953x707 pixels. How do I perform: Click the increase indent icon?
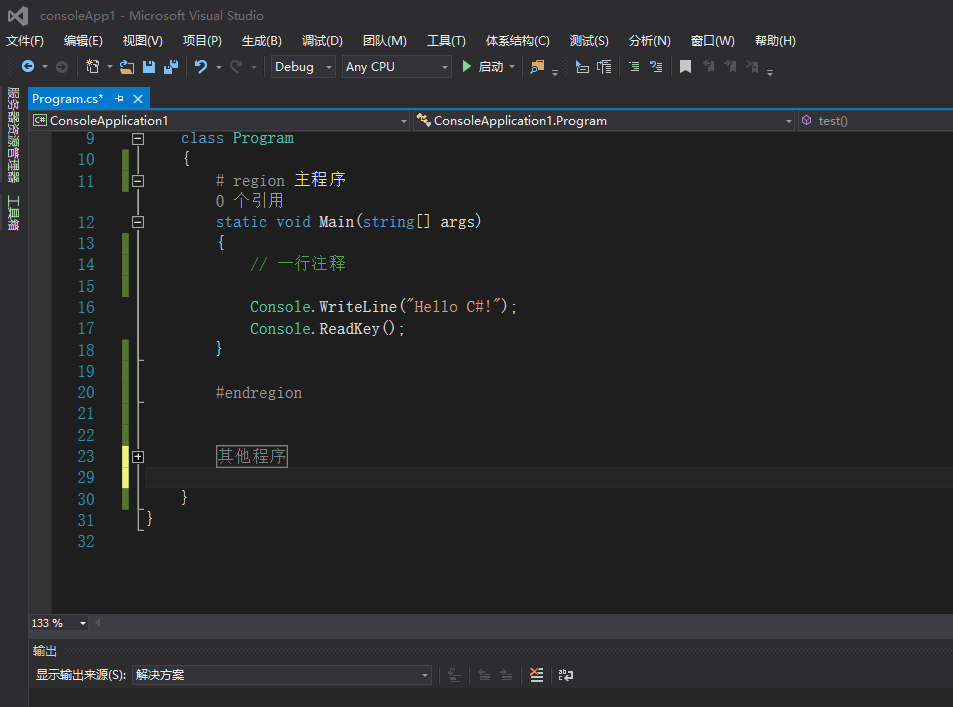tap(656, 66)
